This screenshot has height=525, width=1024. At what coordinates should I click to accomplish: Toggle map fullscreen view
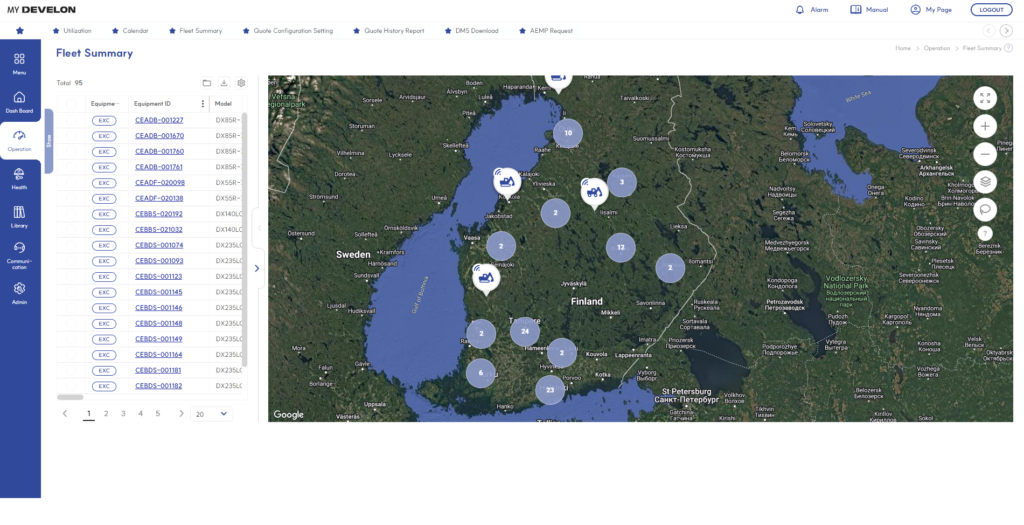coord(985,99)
